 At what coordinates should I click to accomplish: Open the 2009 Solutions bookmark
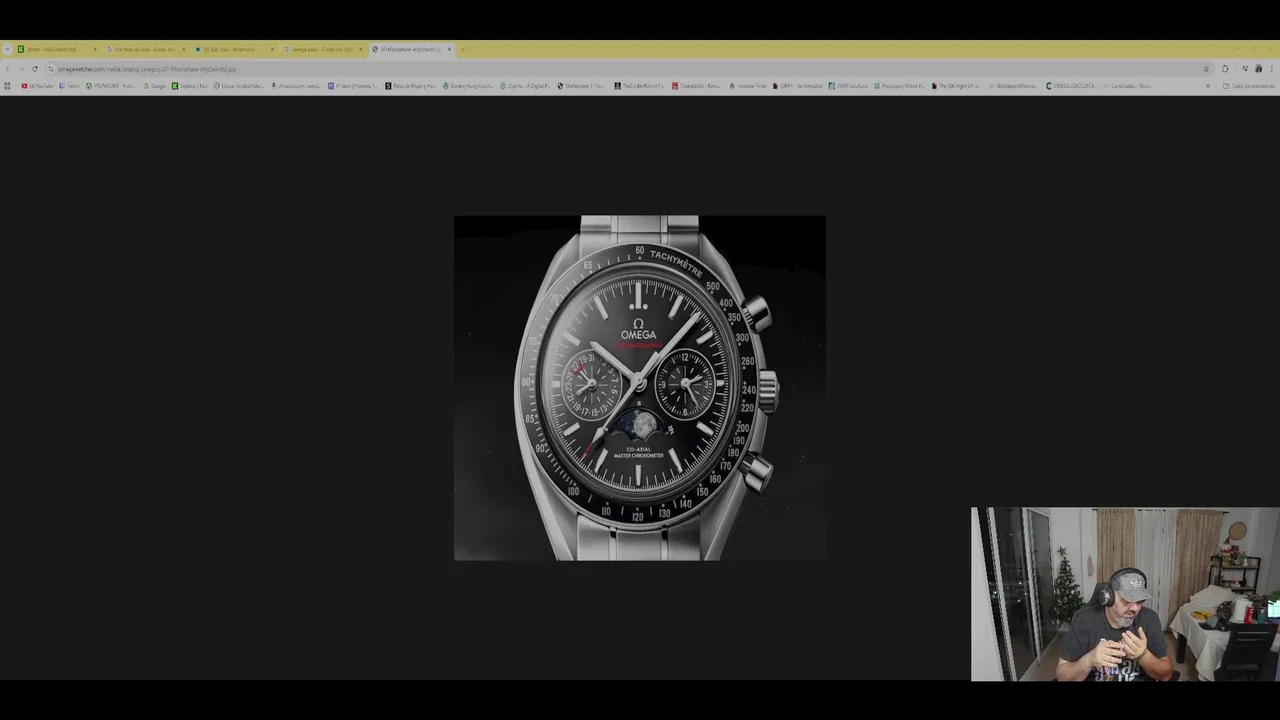(x=848, y=86)
